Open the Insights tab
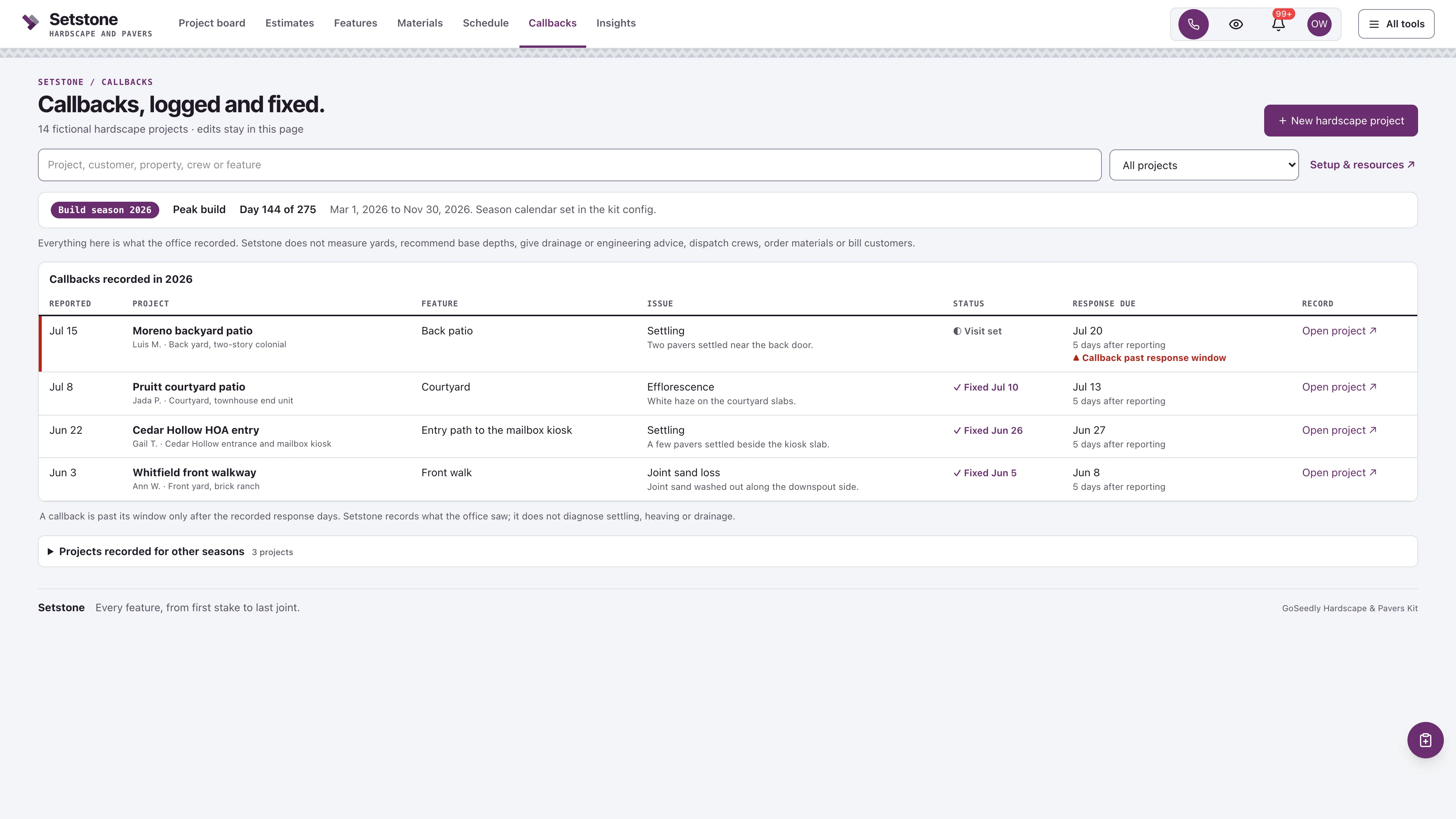Viewport: 1456px width, 819px height. click(x=615, y=23)
